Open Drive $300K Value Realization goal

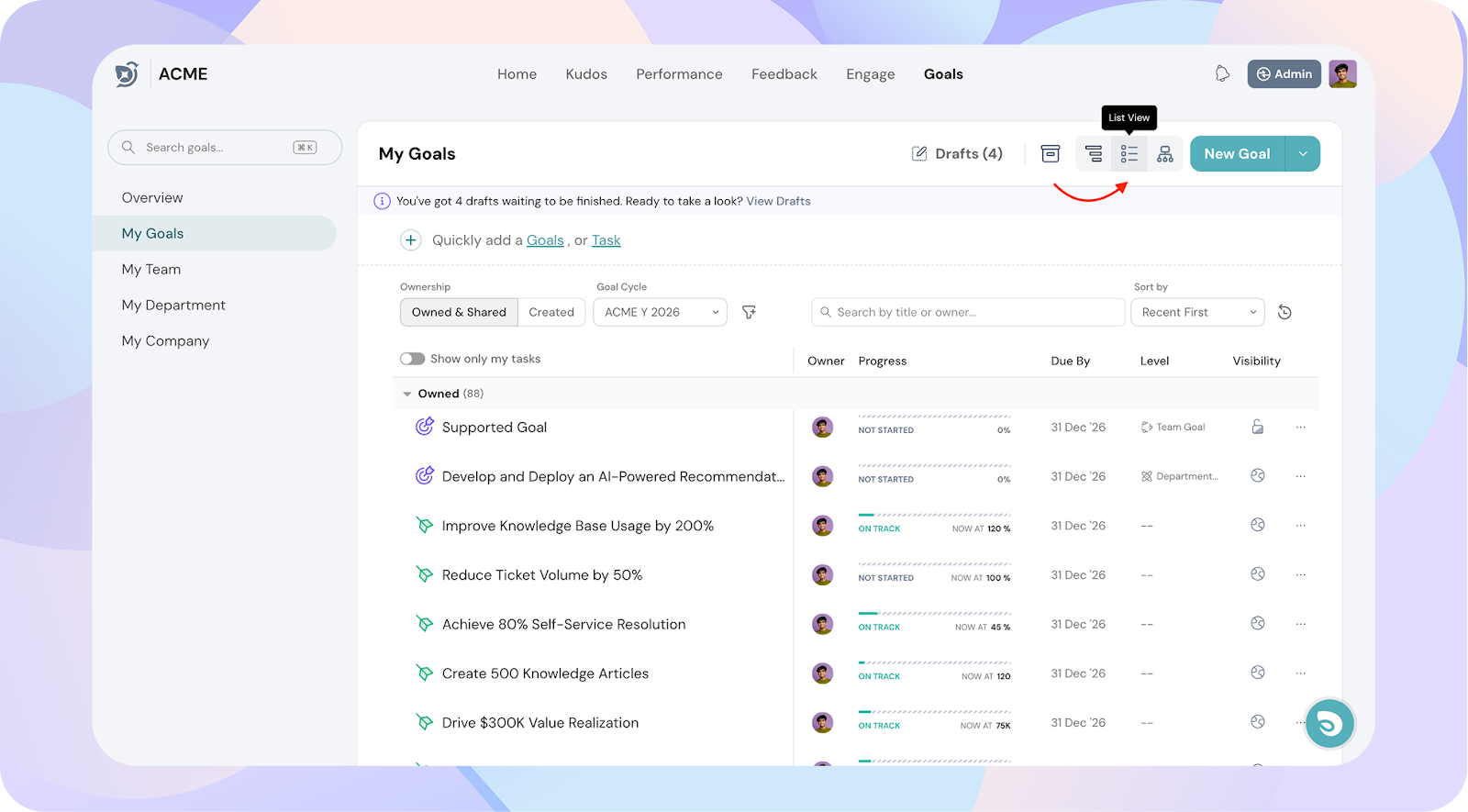540,723
